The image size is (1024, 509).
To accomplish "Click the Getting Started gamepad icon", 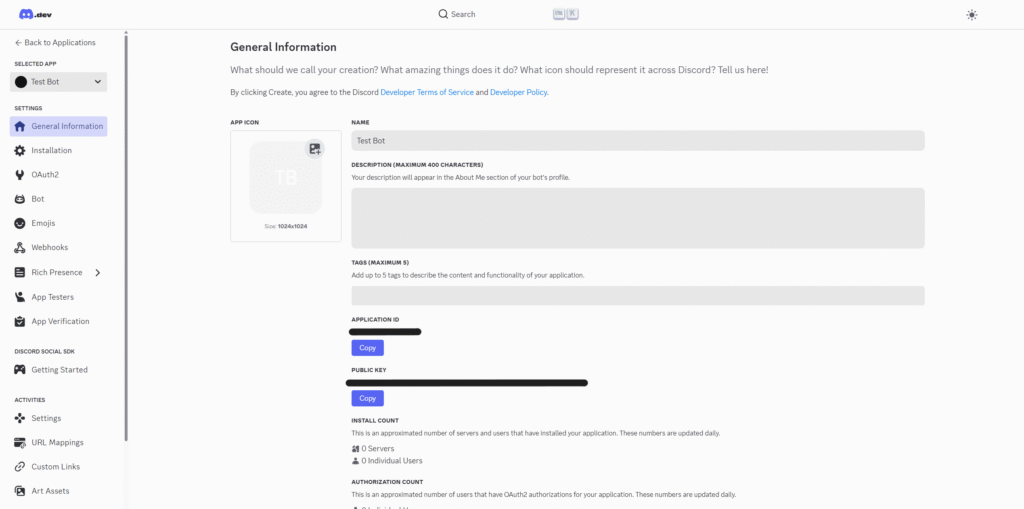I will coord(20,370).
